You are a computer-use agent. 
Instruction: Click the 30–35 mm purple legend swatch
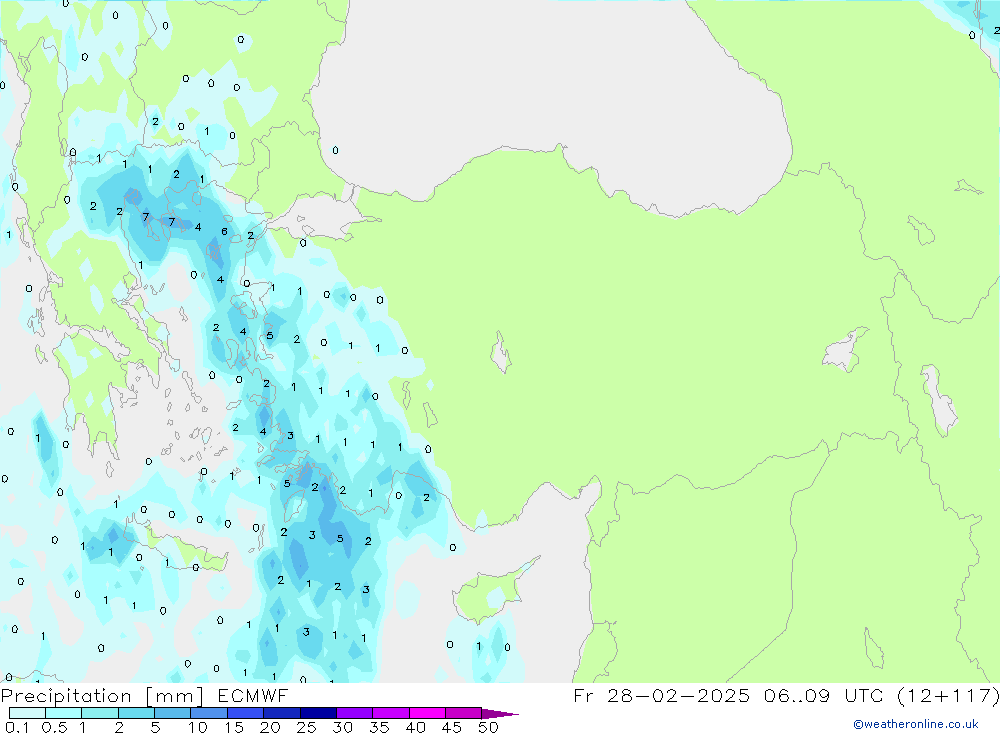(354, 713)
